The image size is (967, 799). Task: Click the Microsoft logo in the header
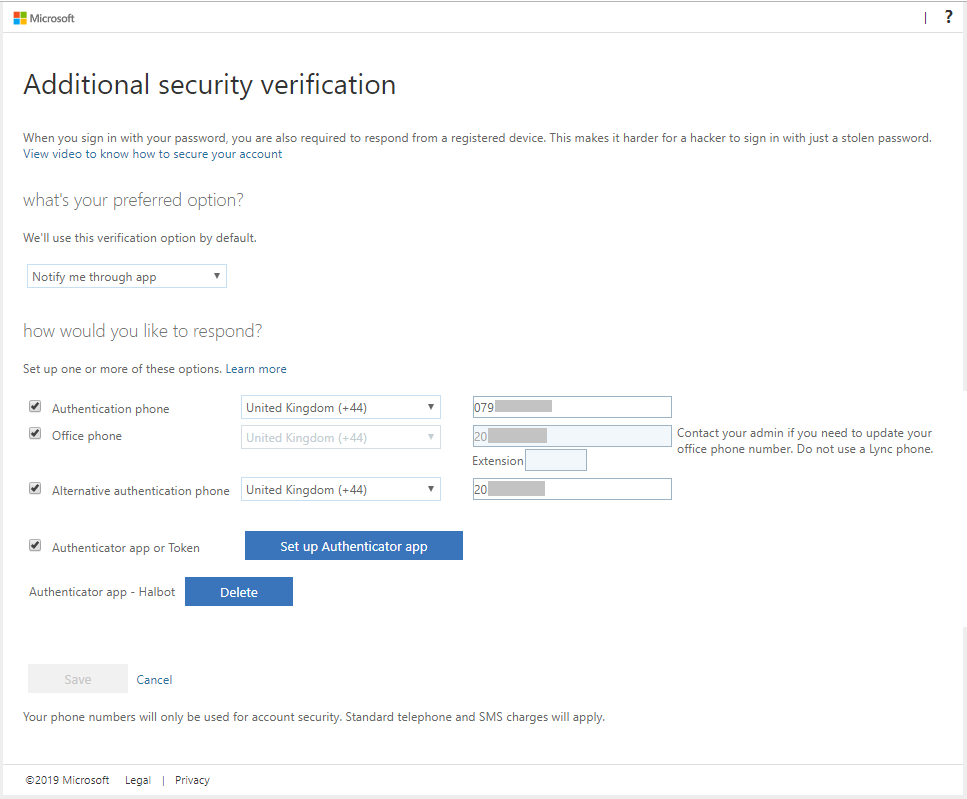pos(44,17)
